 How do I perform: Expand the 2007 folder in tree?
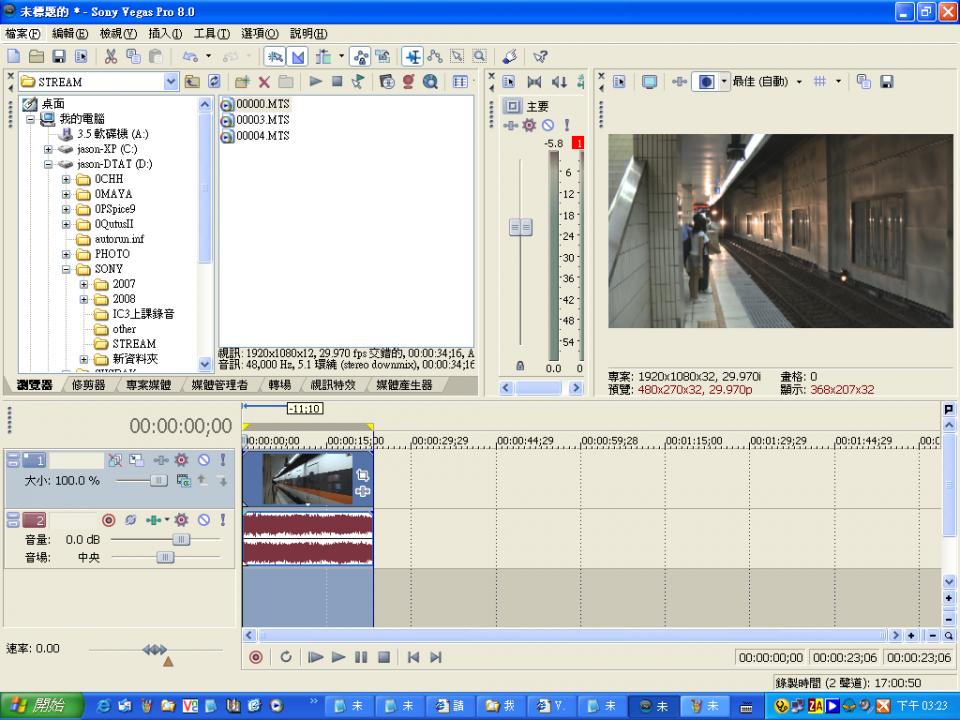(x=85, y=284)
